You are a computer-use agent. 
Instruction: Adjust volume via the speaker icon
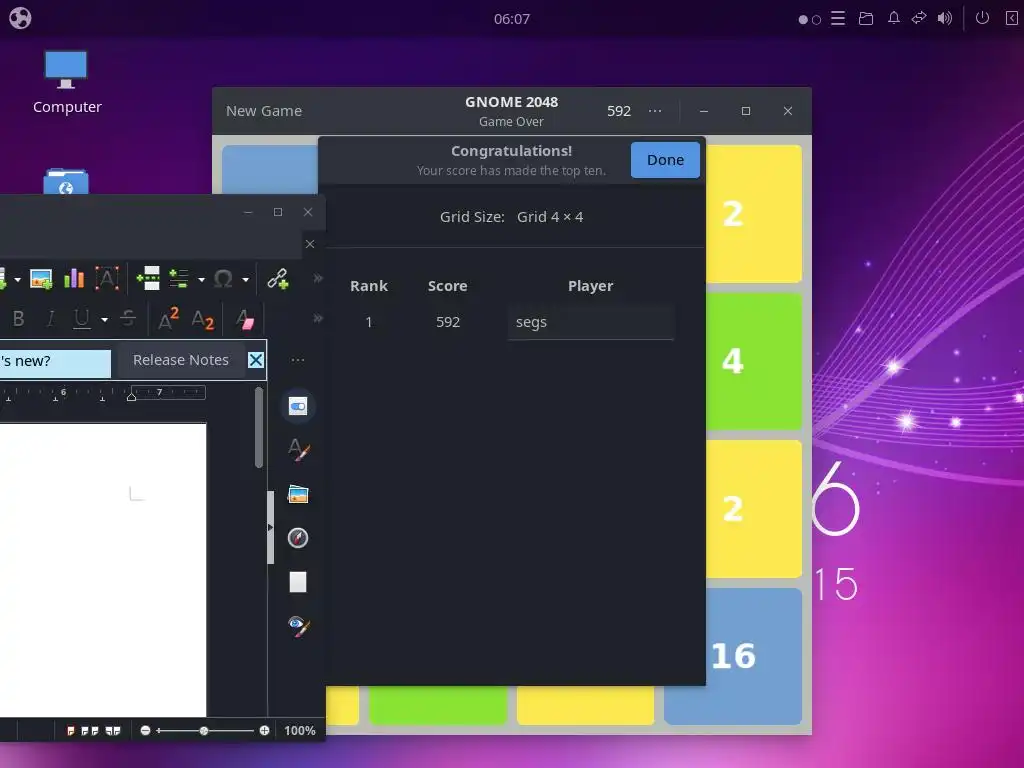click(945, 18)
